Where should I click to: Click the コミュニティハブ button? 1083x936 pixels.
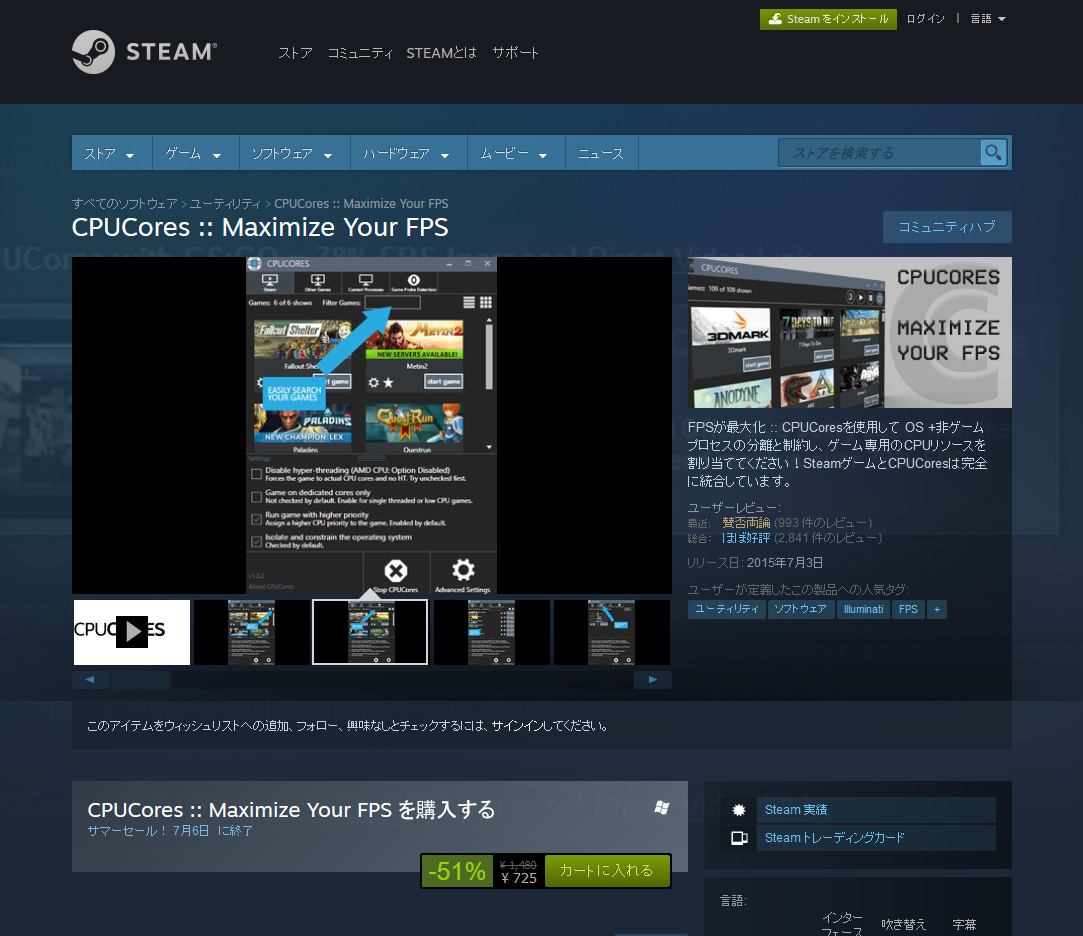click(947, 227)
